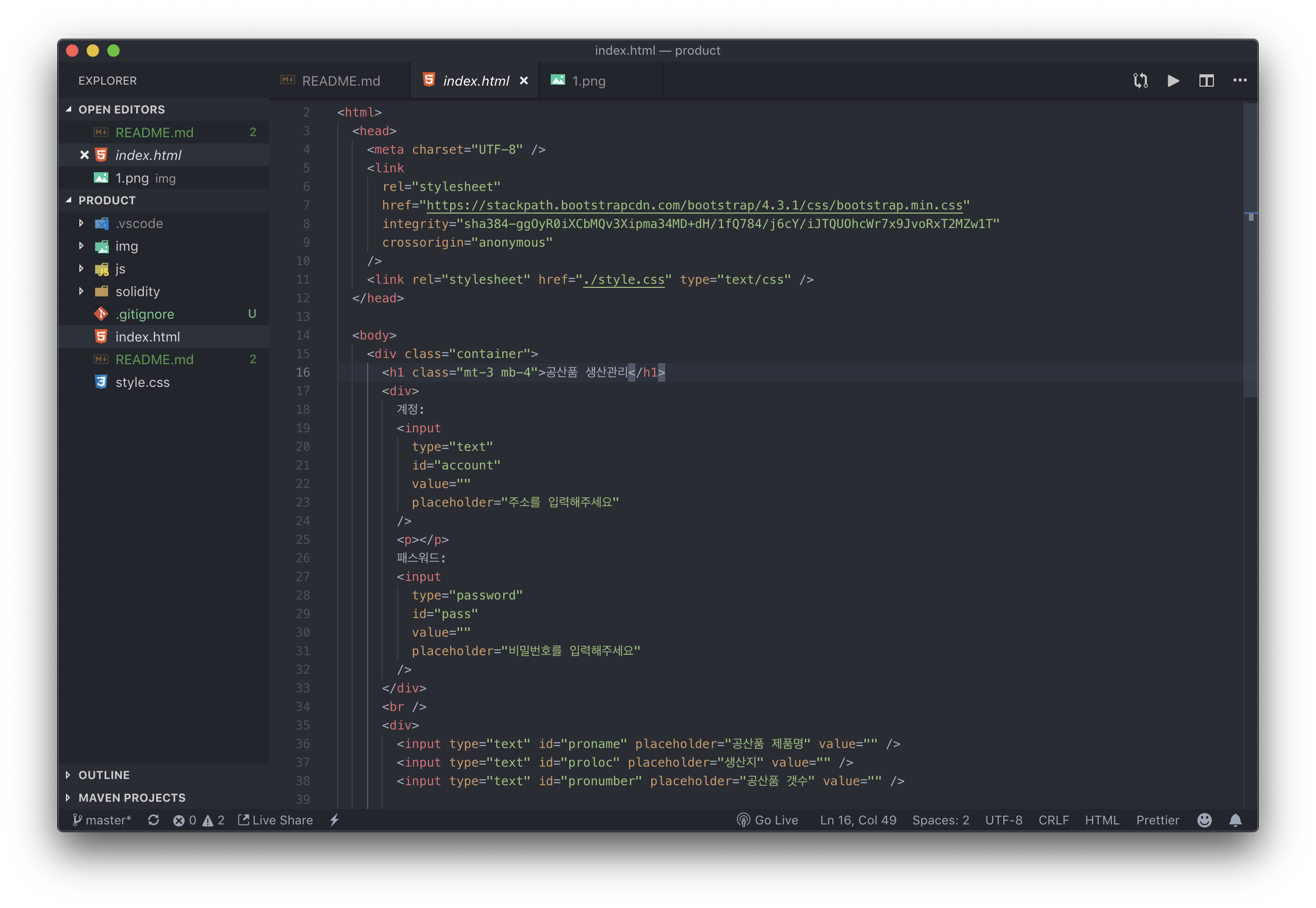Open the feedback smiley icon
Image resolution: width=1316 pixels, height=908 pixels.
point(1204,820)
